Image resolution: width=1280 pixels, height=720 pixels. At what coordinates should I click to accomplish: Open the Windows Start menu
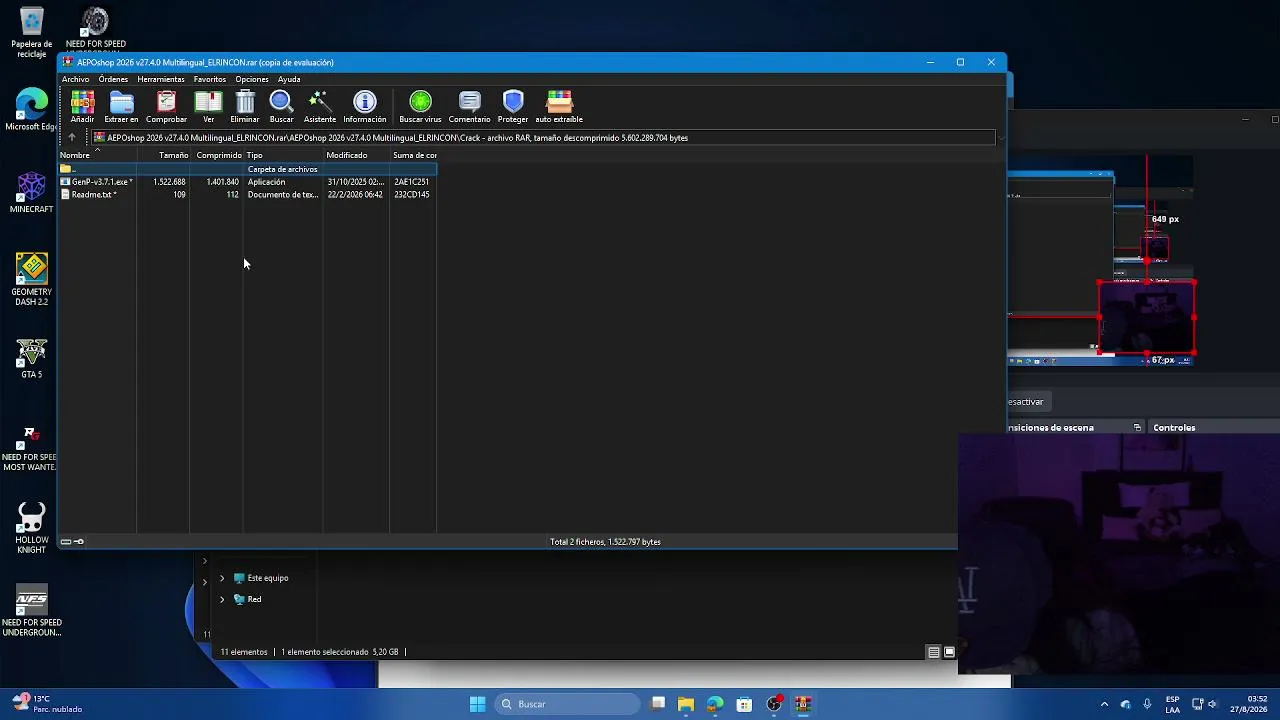[477, 704]
